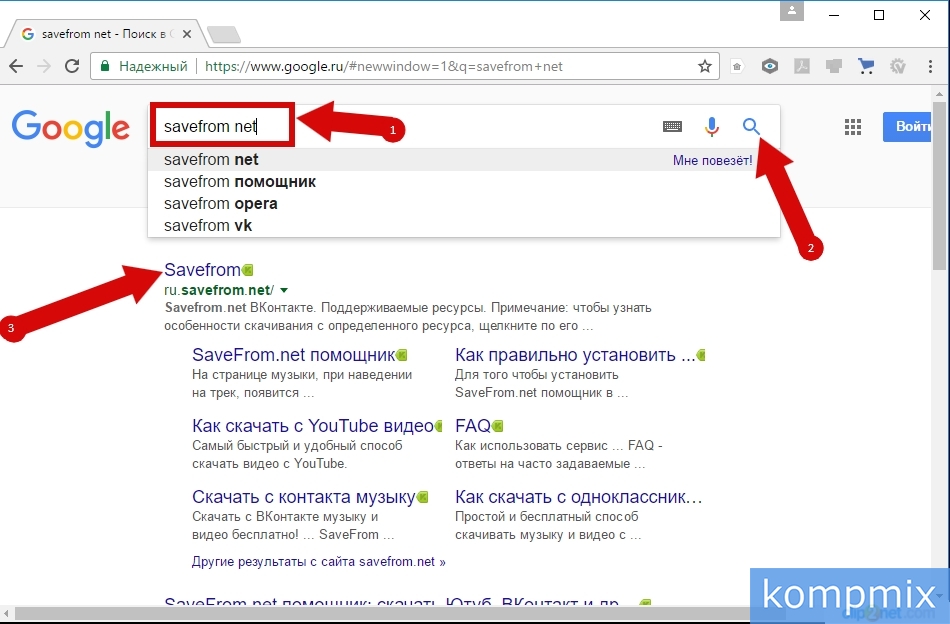Open Chrome three-dot menu
This screenshot has height=624, width=950.
click(x=930, y=67)
